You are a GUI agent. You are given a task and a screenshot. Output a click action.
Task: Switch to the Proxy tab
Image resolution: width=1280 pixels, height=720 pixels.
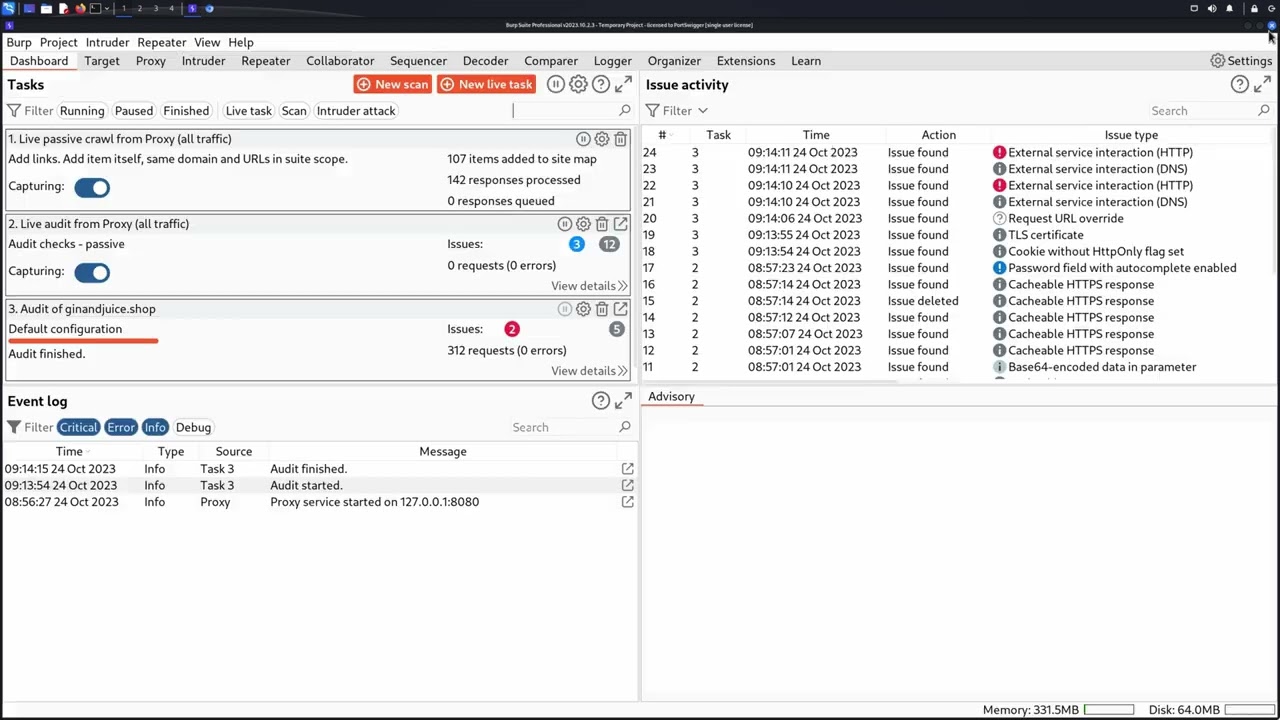[151, 61]
